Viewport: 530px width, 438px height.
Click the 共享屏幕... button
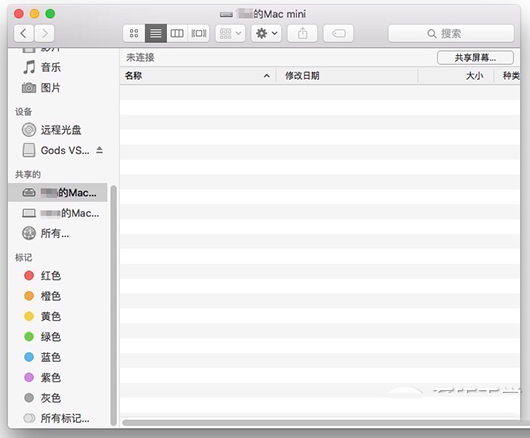(x=475, y=58)
